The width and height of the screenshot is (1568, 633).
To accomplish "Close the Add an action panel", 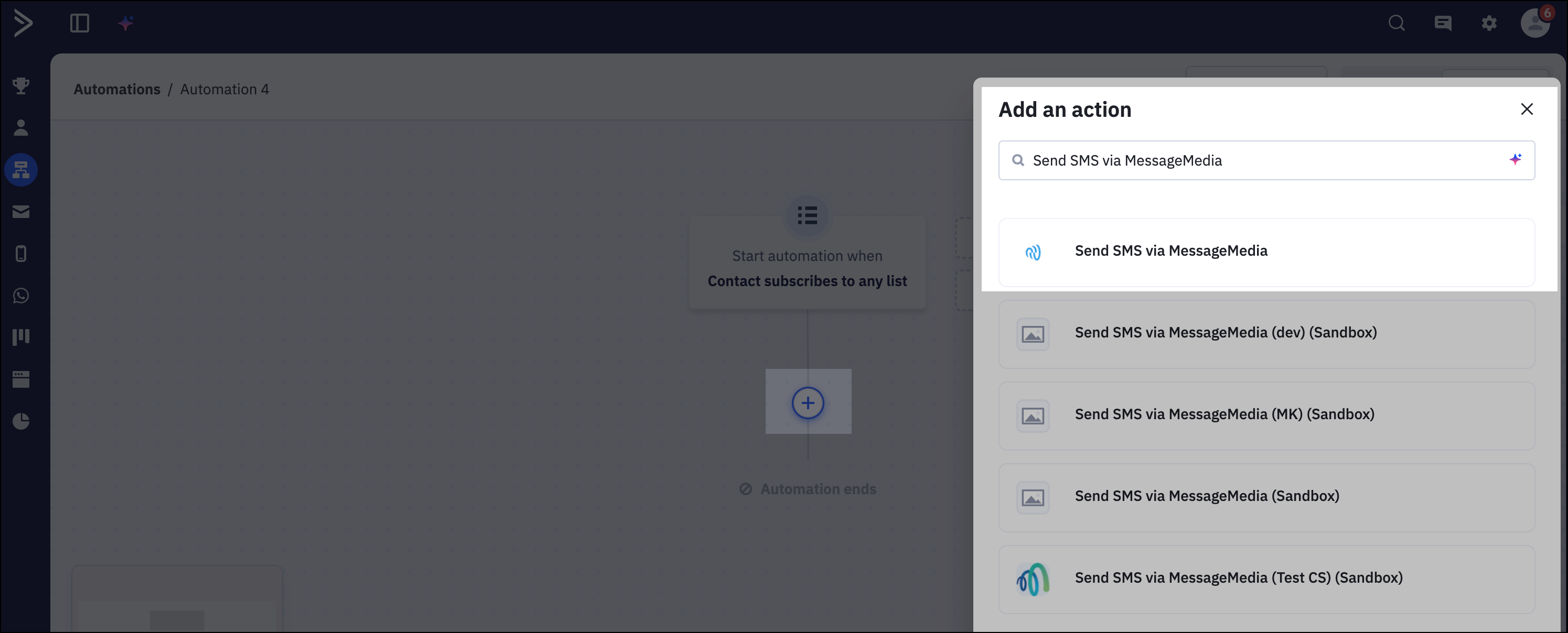I will tap(1527, 110).
